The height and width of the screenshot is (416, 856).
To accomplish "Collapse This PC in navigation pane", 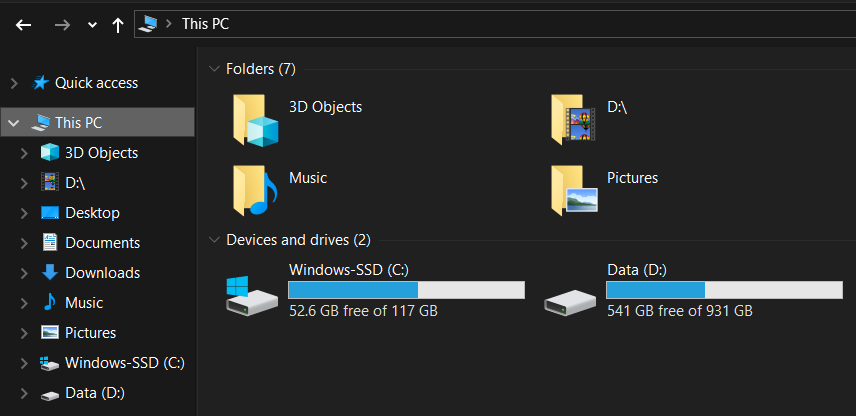I will (14, 123).
